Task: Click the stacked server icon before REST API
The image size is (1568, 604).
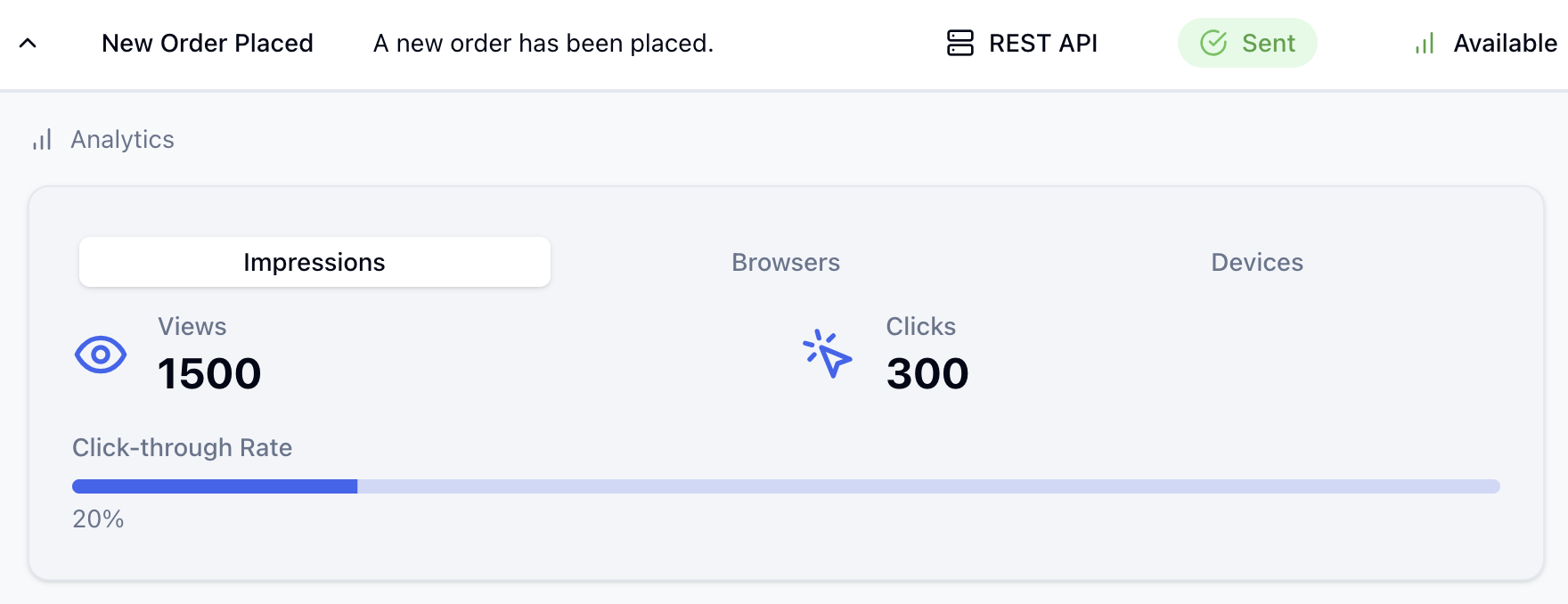Action: coord(960,43)
